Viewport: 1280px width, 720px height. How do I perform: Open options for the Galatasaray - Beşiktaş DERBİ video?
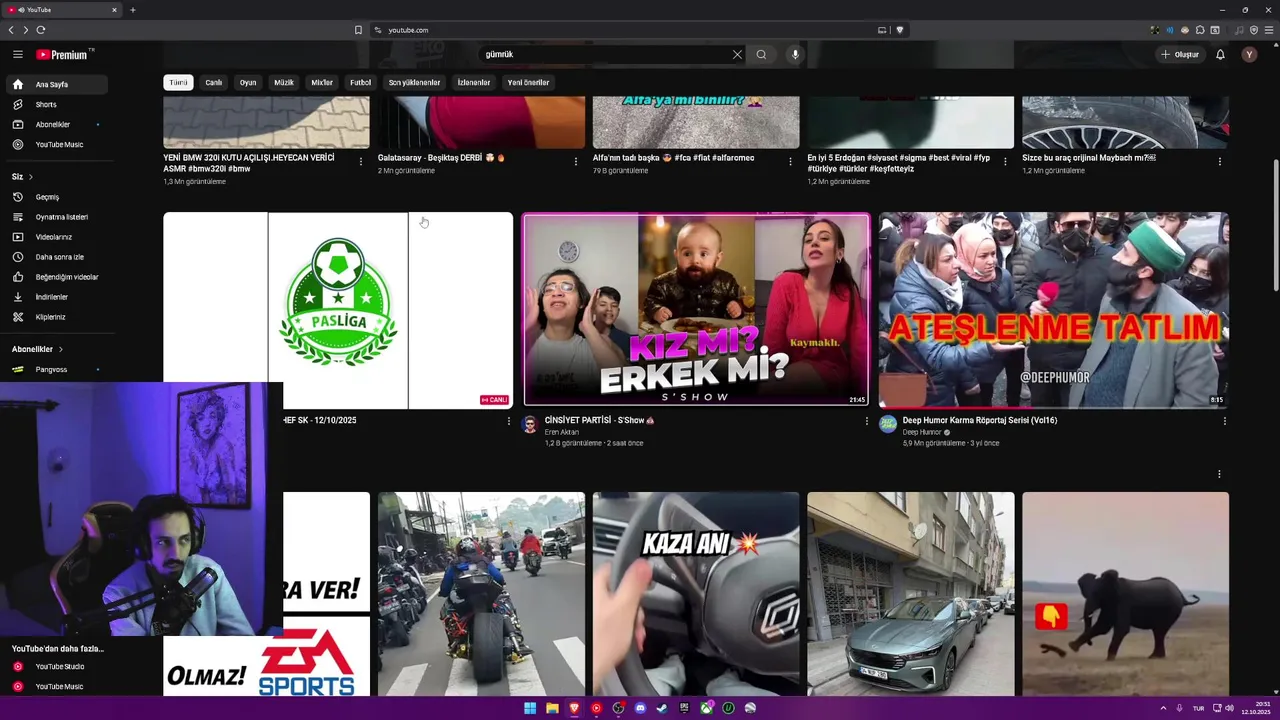[x=576, y=161]
